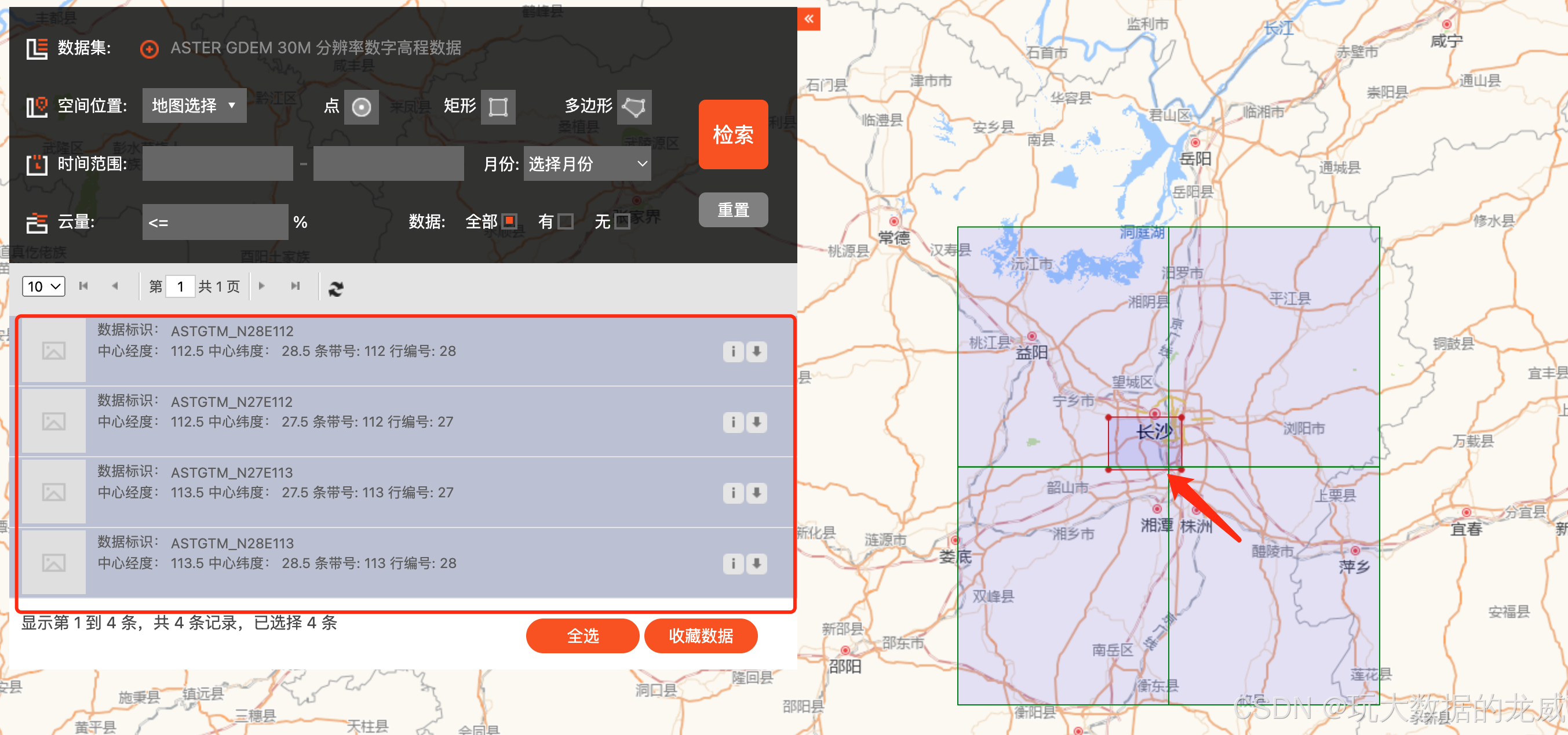Screen dimensions: 1568x735
Task: Click the start date input field
Action: click(x=217, y=164)
